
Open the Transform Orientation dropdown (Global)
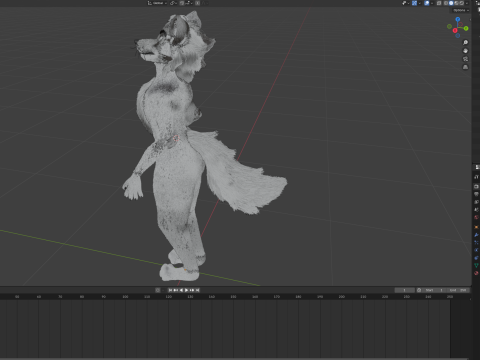(x=158, y=3)
